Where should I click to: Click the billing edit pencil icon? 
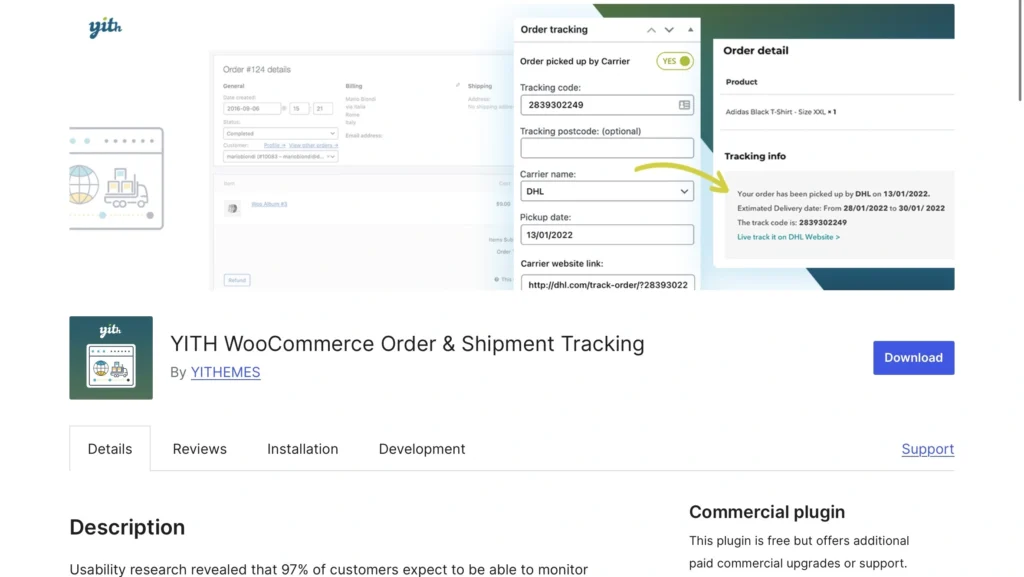pyautogui.click(x=458, y=86)
